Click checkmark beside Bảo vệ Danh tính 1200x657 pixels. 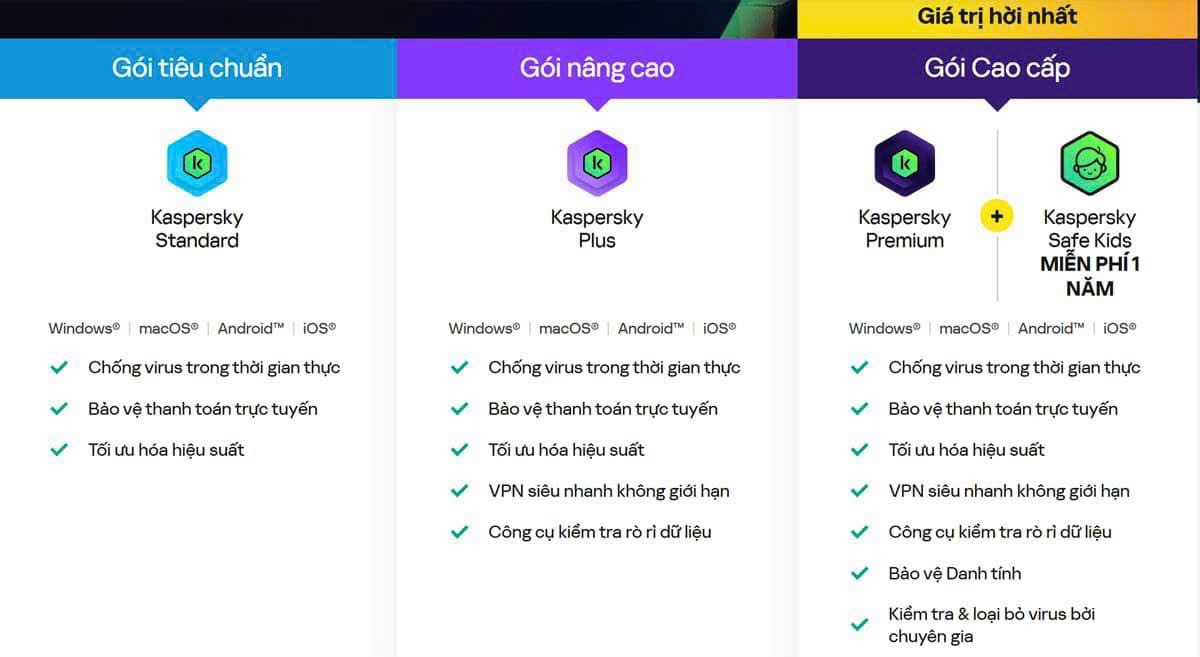tap(859, 573)
